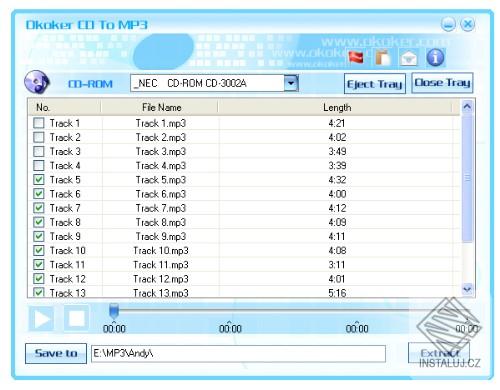Uncheck the Track 7 checkbox
This screenshot has height=390, width=500.
coord(39,208)
